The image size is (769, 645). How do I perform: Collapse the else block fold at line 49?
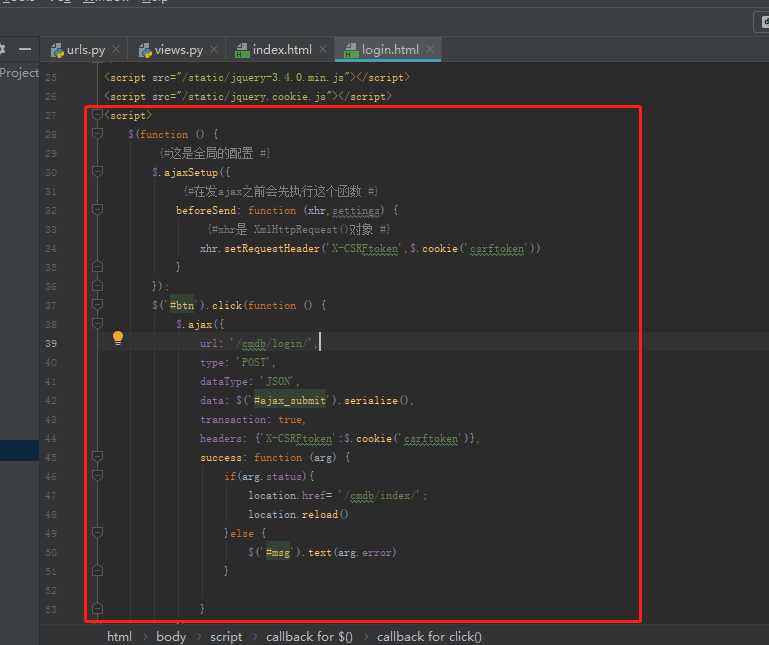[x=97, y=533]
